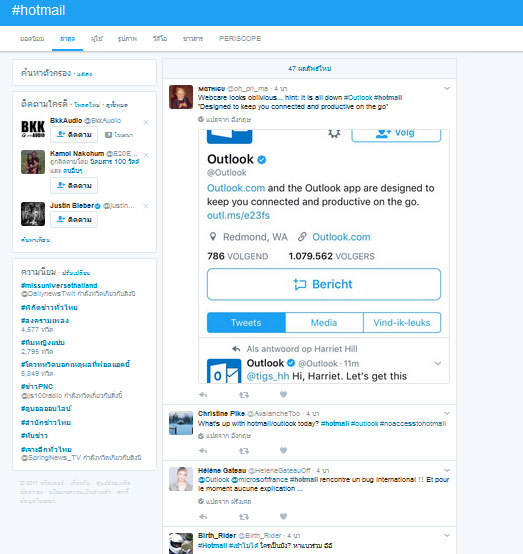Click the Media tab in Outlook card
523x554 pixels.
click(x=324, y=323)
